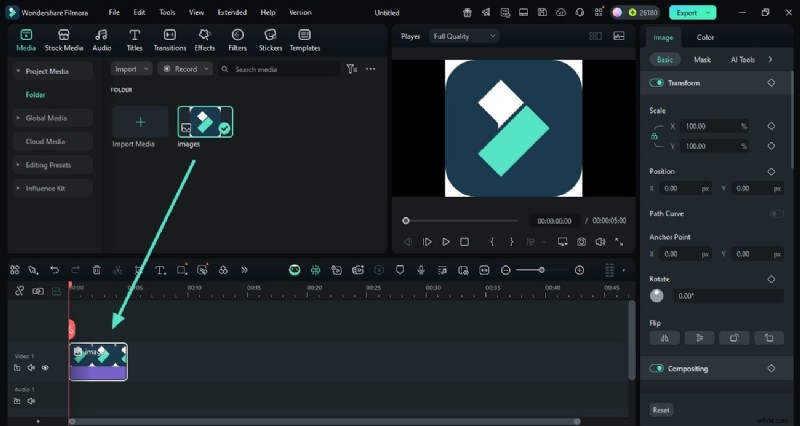
Task: Toggle the Compositing switch
Action: (656, 368)
